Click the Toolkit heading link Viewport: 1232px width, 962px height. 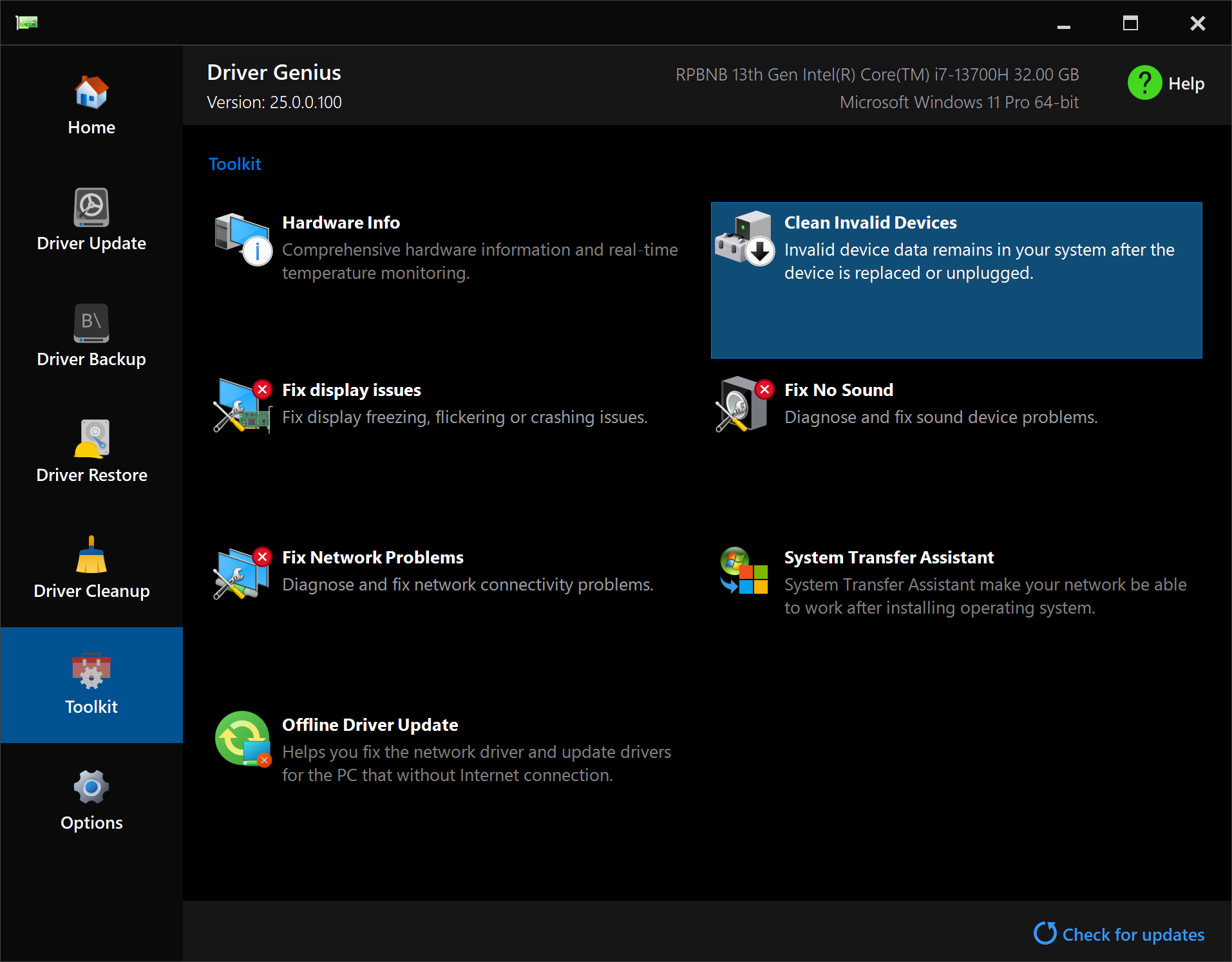[234, 164]
